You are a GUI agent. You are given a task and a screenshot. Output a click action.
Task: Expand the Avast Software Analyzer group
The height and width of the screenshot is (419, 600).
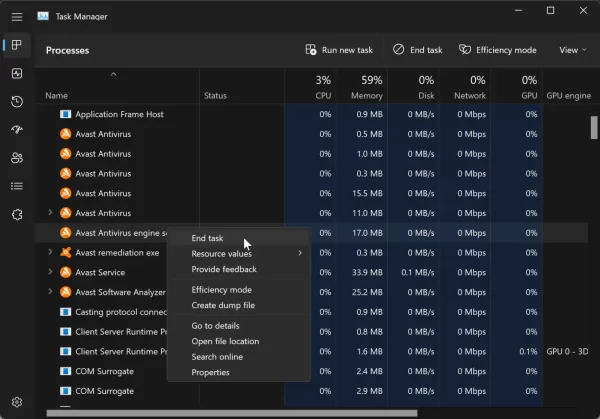click(x=50, y=291)
